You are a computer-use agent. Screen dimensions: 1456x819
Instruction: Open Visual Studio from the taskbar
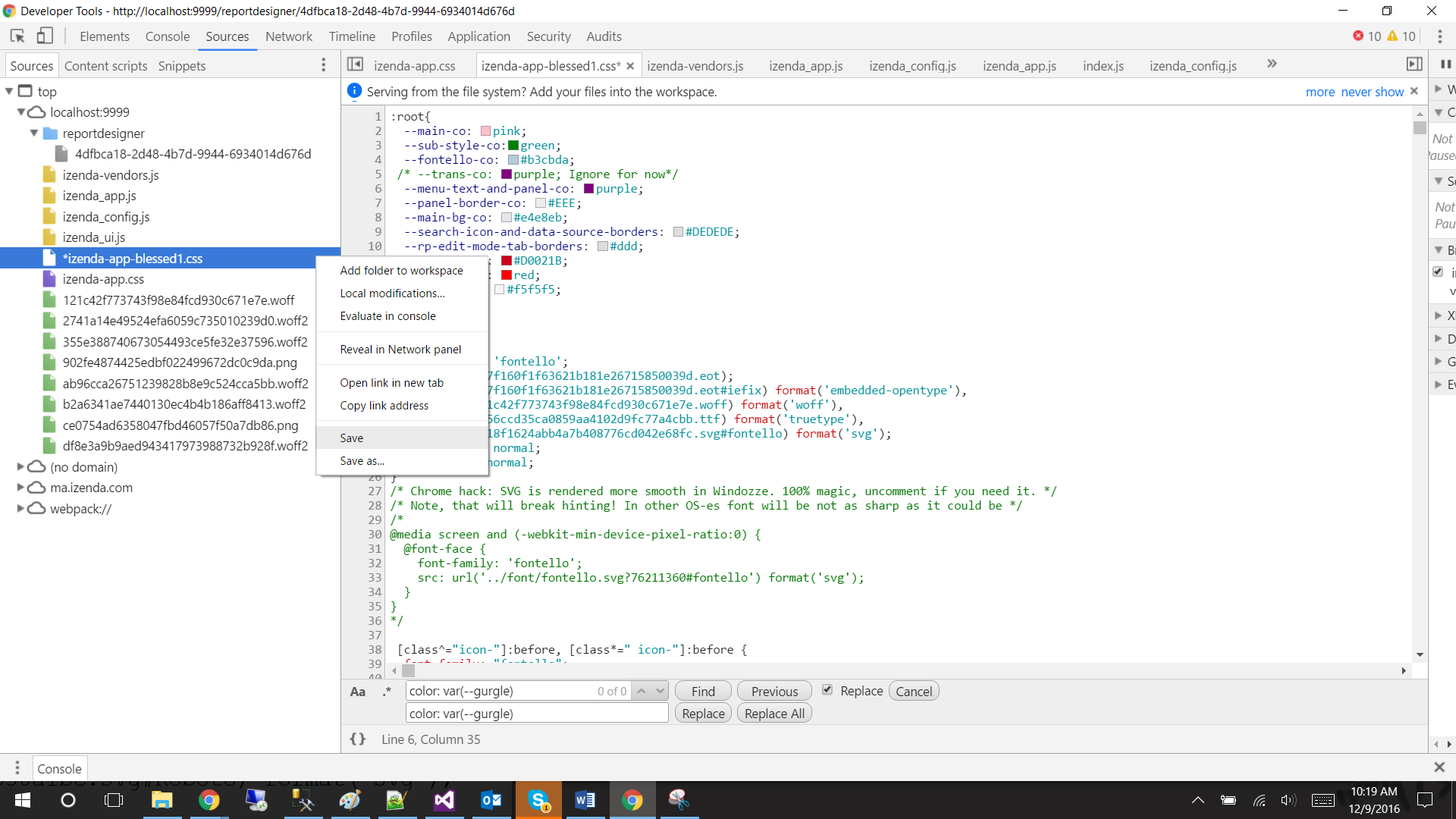(444, 800)
